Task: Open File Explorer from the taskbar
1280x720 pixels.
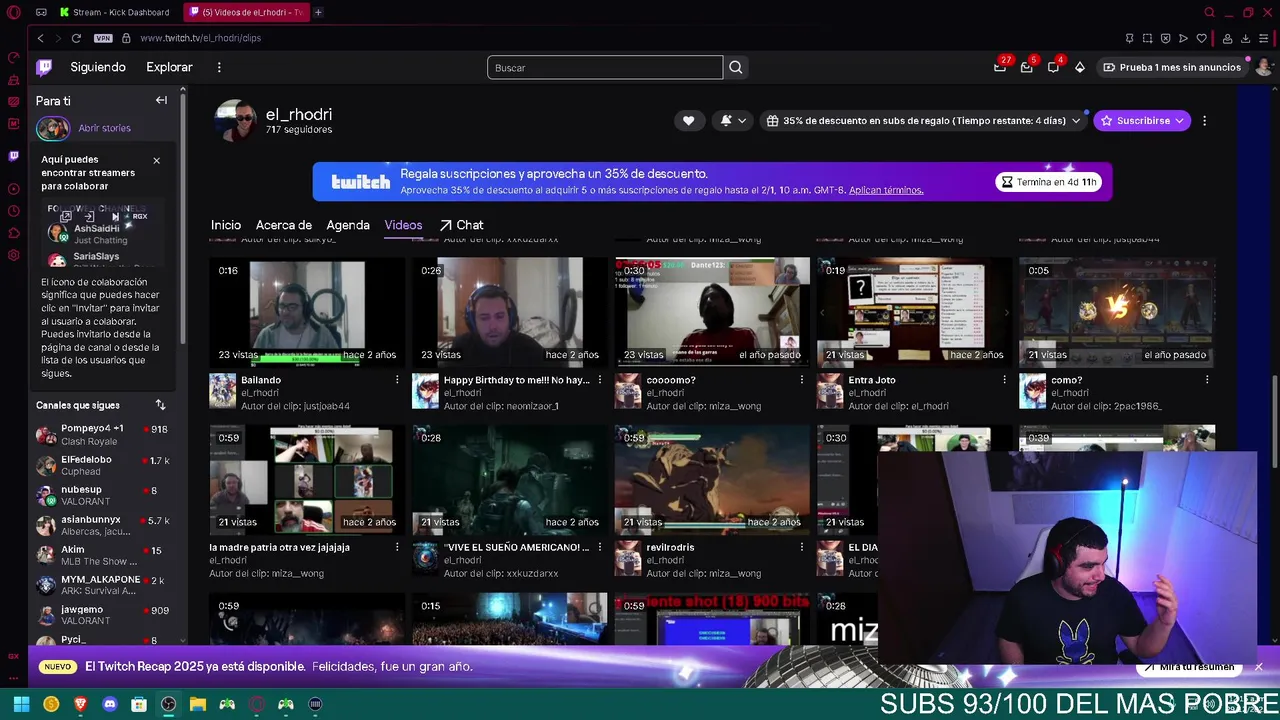Action: 198,704
